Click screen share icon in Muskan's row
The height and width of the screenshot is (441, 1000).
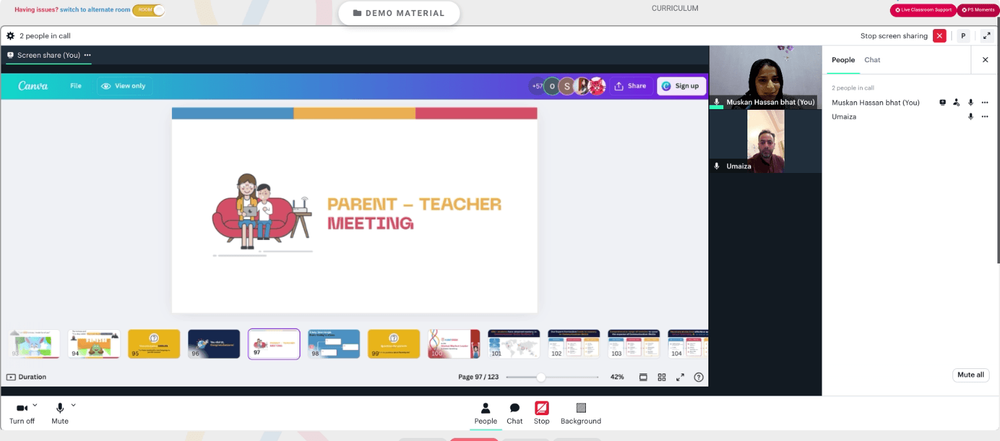click(x=943, y=103)
